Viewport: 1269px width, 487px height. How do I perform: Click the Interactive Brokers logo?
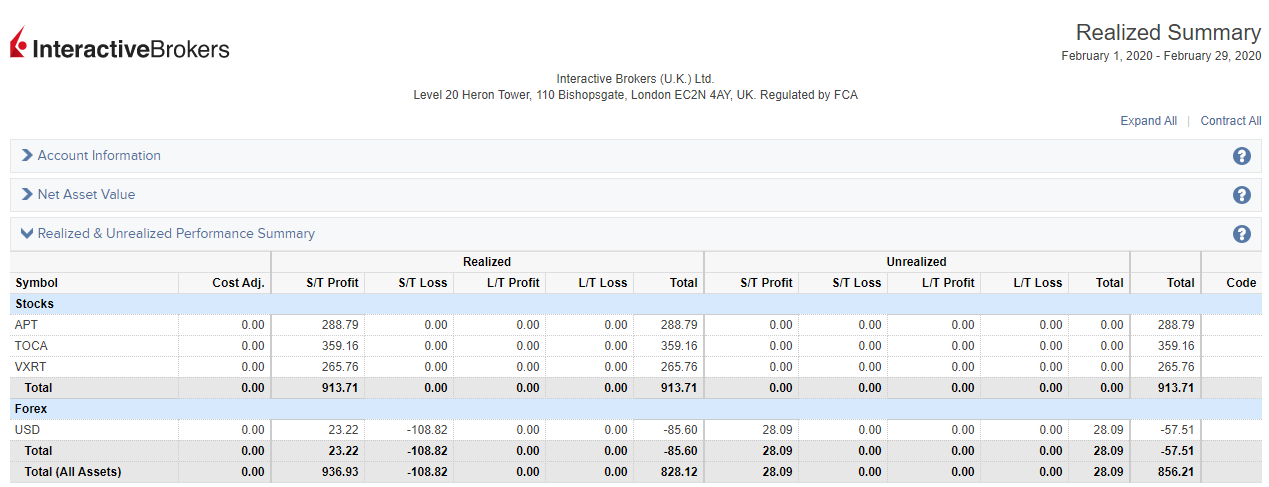120,47
